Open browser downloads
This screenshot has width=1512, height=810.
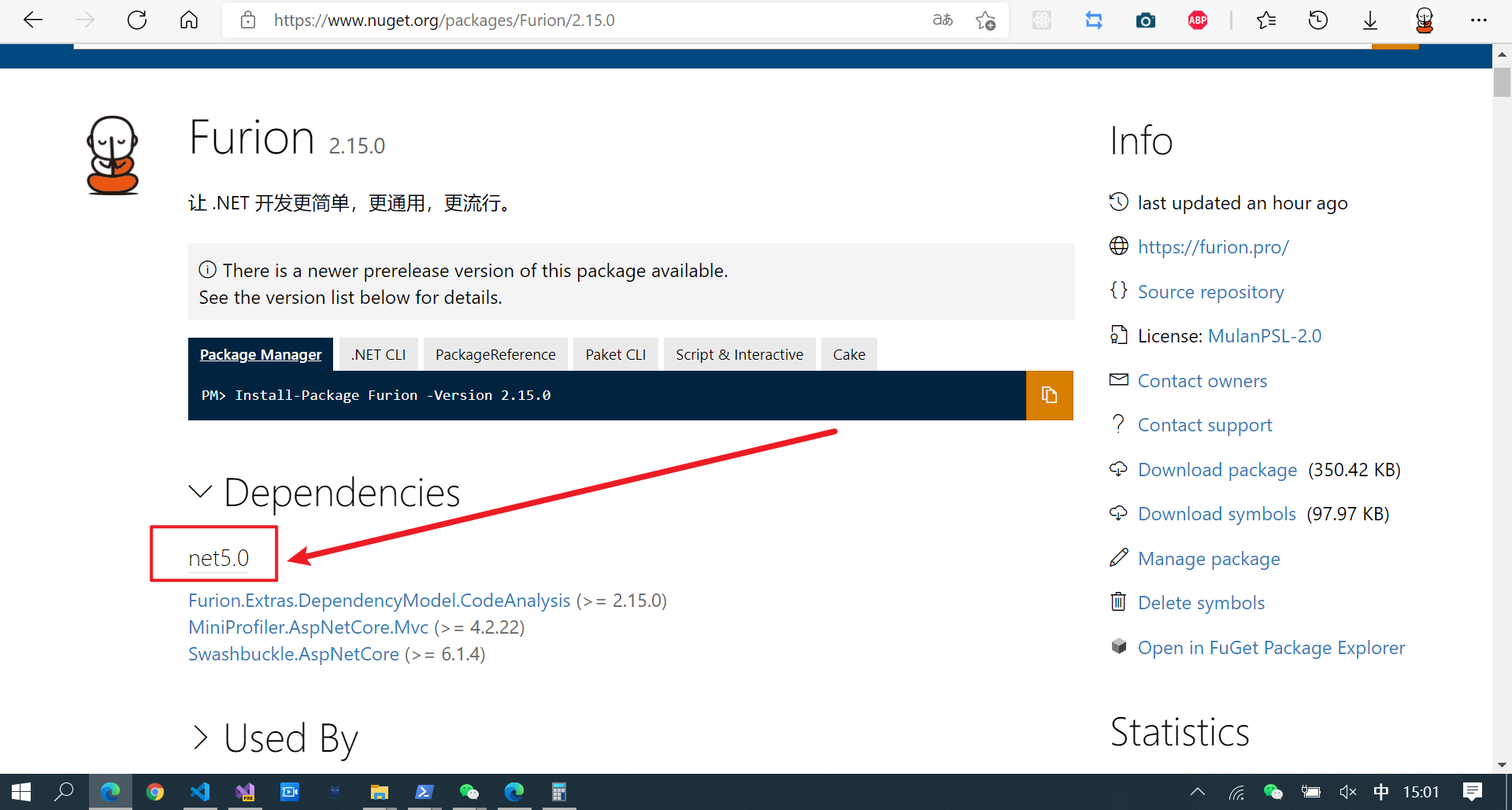(1370, 20)
